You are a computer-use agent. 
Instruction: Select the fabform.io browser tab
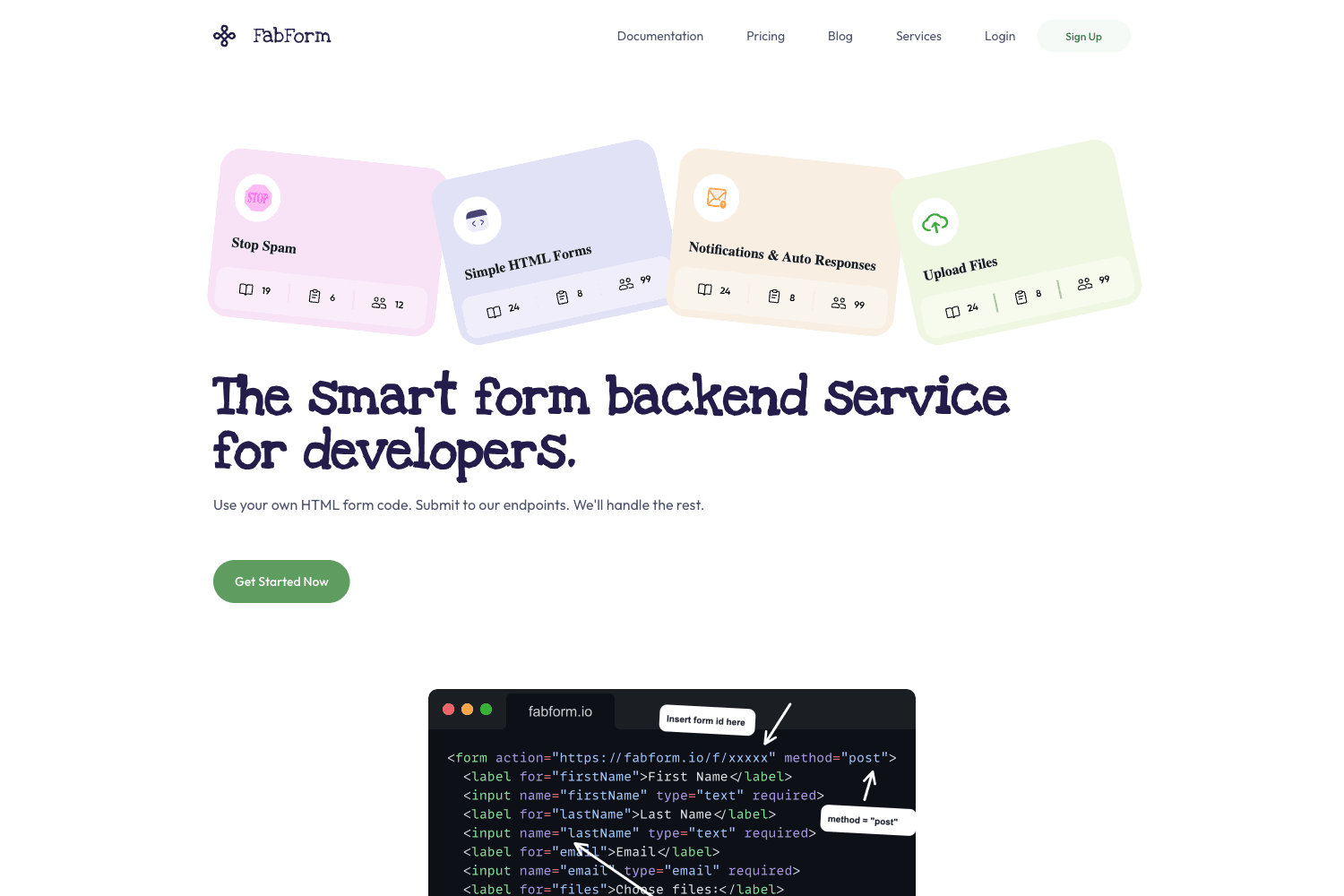tap(561, 711)
